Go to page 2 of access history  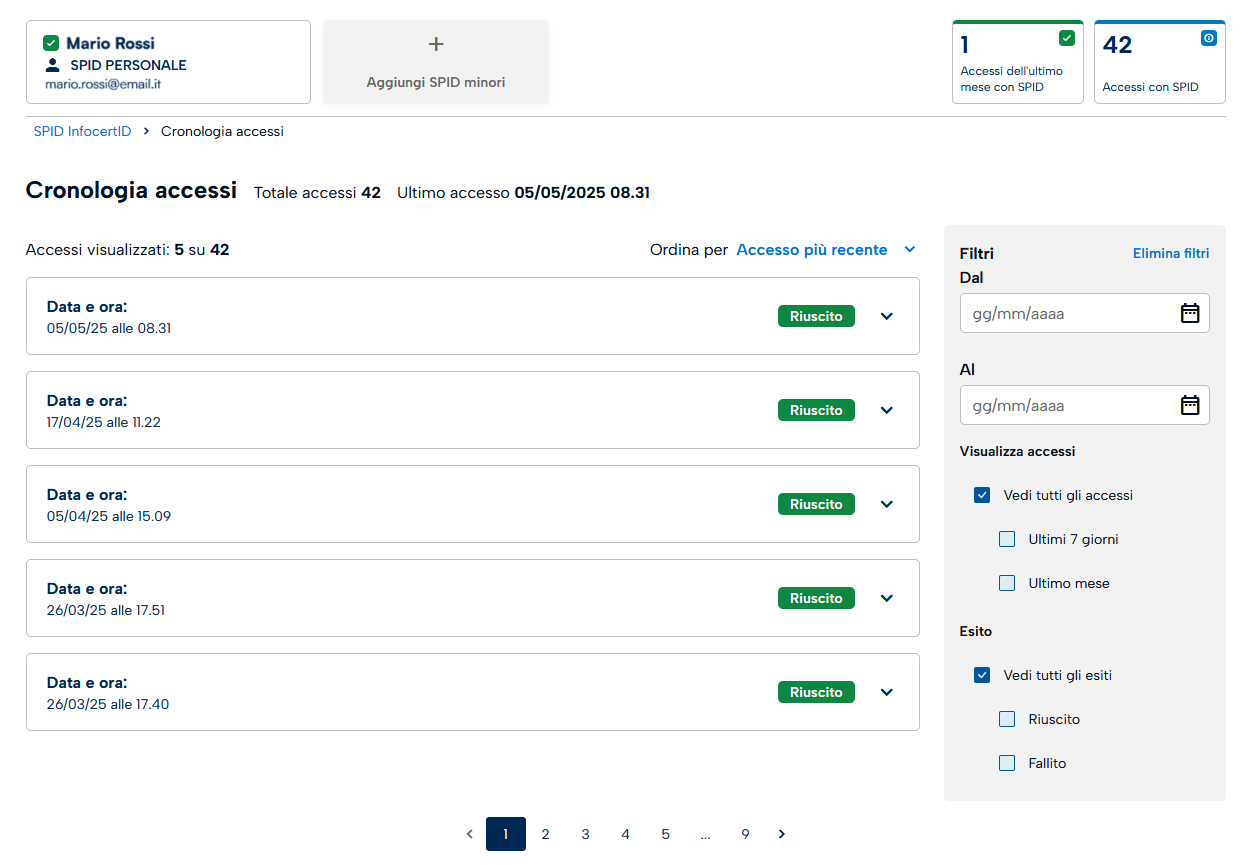(x=545, y=834)
